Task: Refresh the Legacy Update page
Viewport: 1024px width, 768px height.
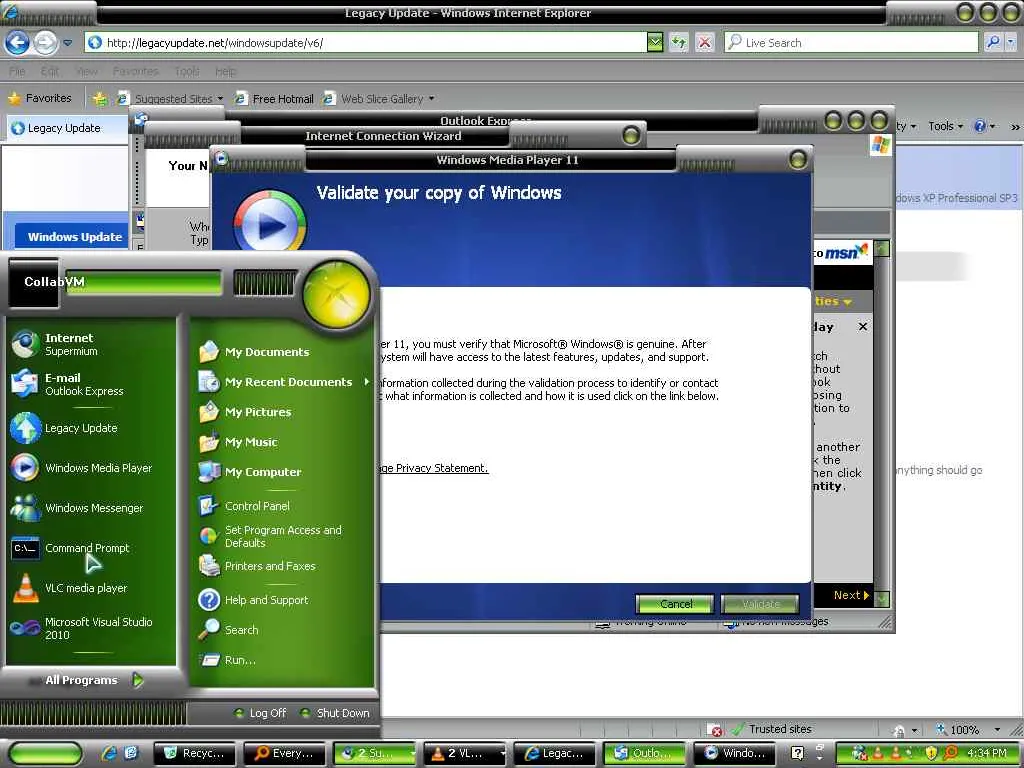Action: (x=679, y=43)
